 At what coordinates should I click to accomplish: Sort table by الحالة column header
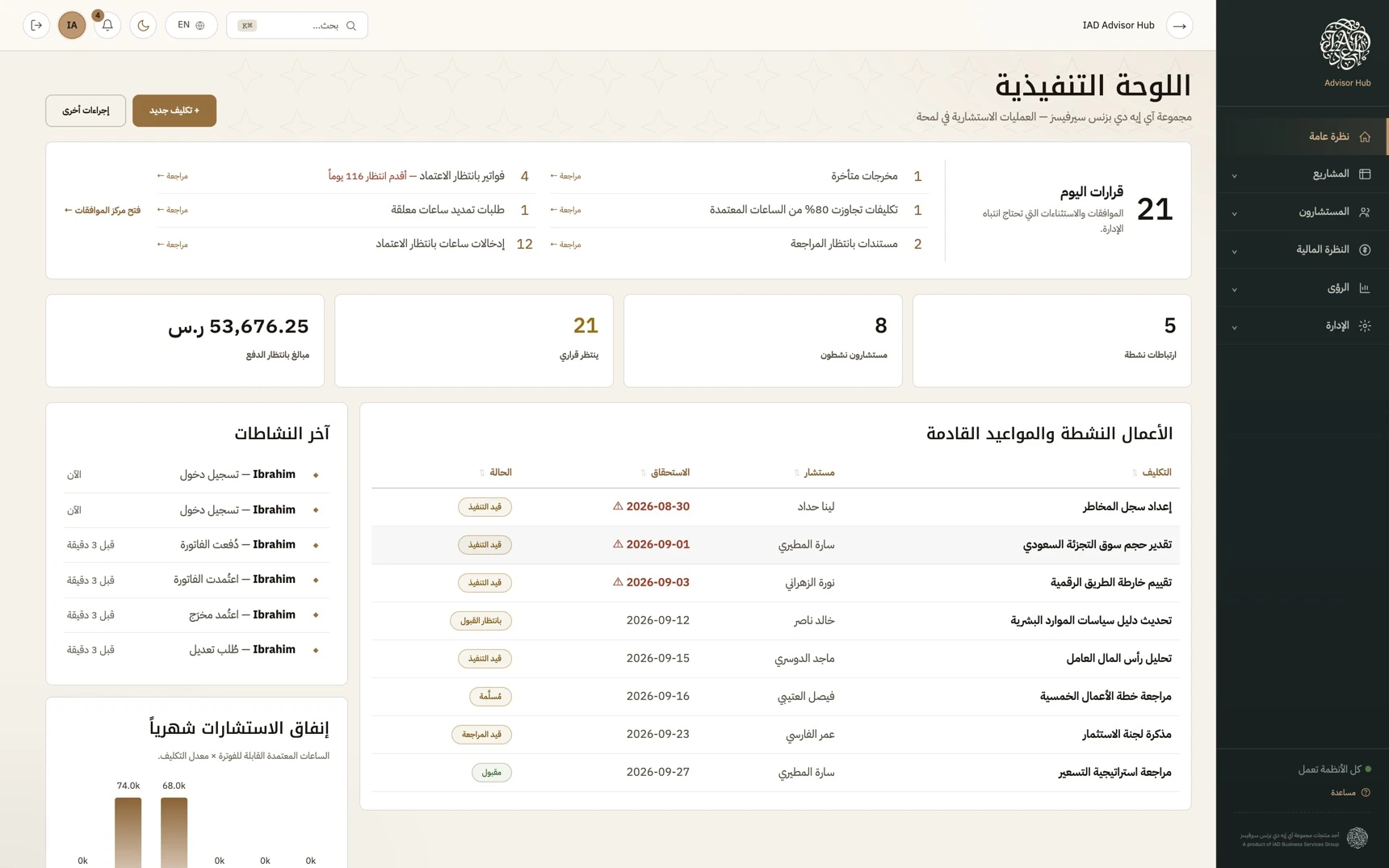[x=496, y=472]
